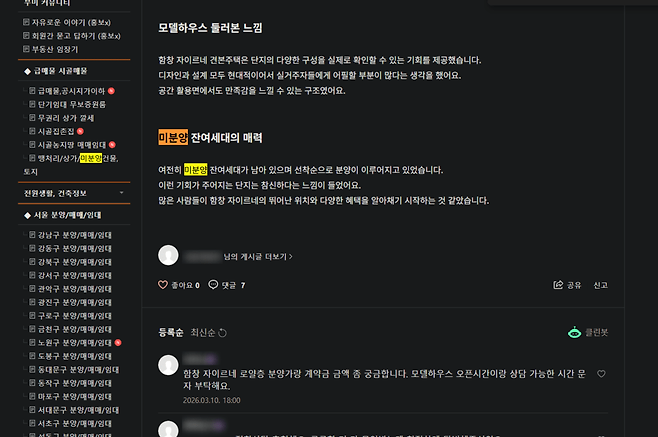Click the second commenter's blurred nickname
Image resolution: width=658 pixels, height=437 pixels.
click(x=203, y=425)
